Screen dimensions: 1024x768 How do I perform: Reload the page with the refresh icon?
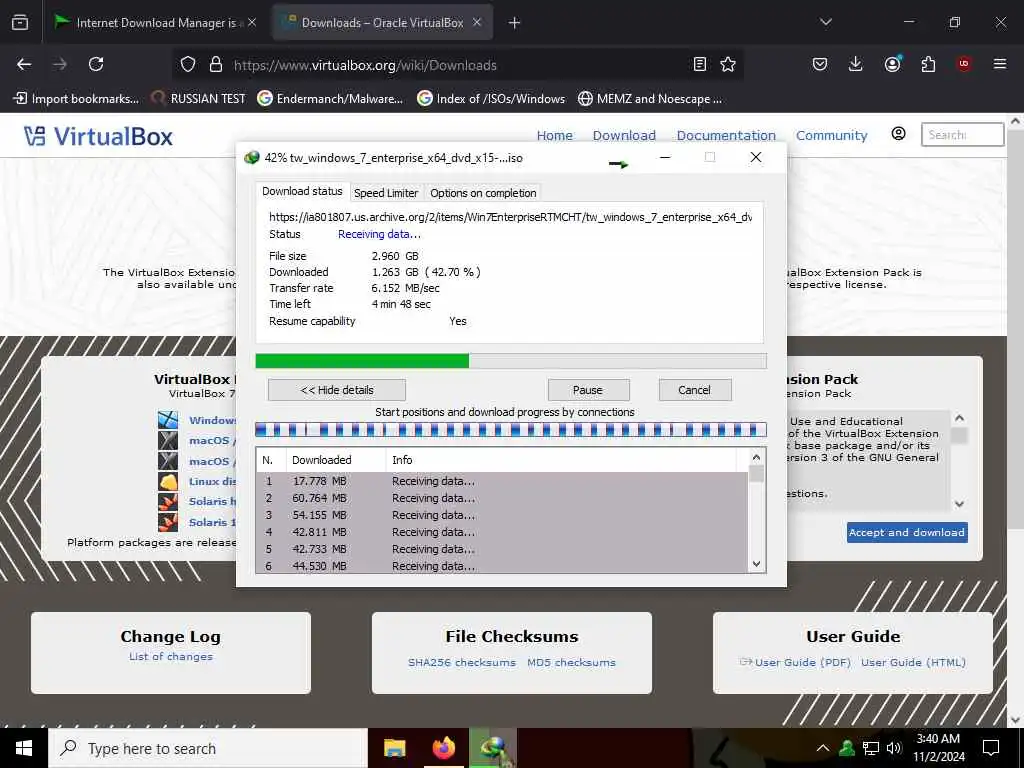pyautogui.click(x=96, y=64)
